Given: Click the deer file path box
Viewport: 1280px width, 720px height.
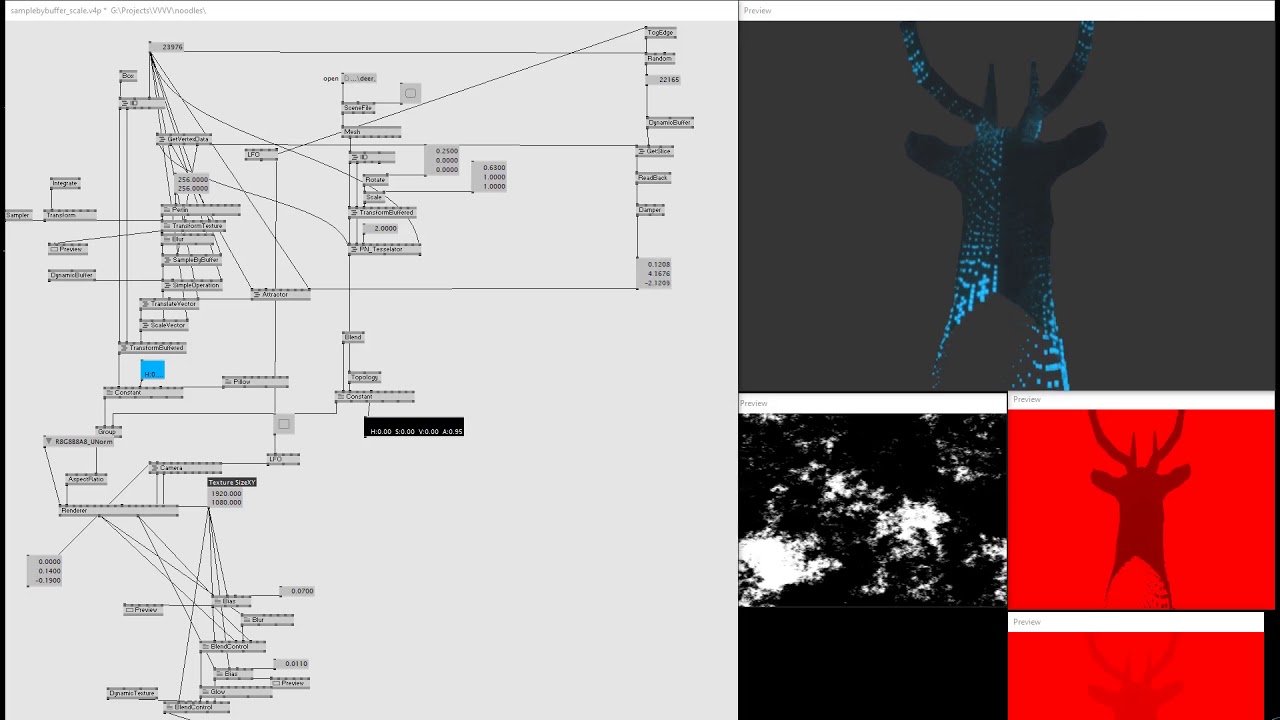Looking at the screenshot, I should (359, 78).
